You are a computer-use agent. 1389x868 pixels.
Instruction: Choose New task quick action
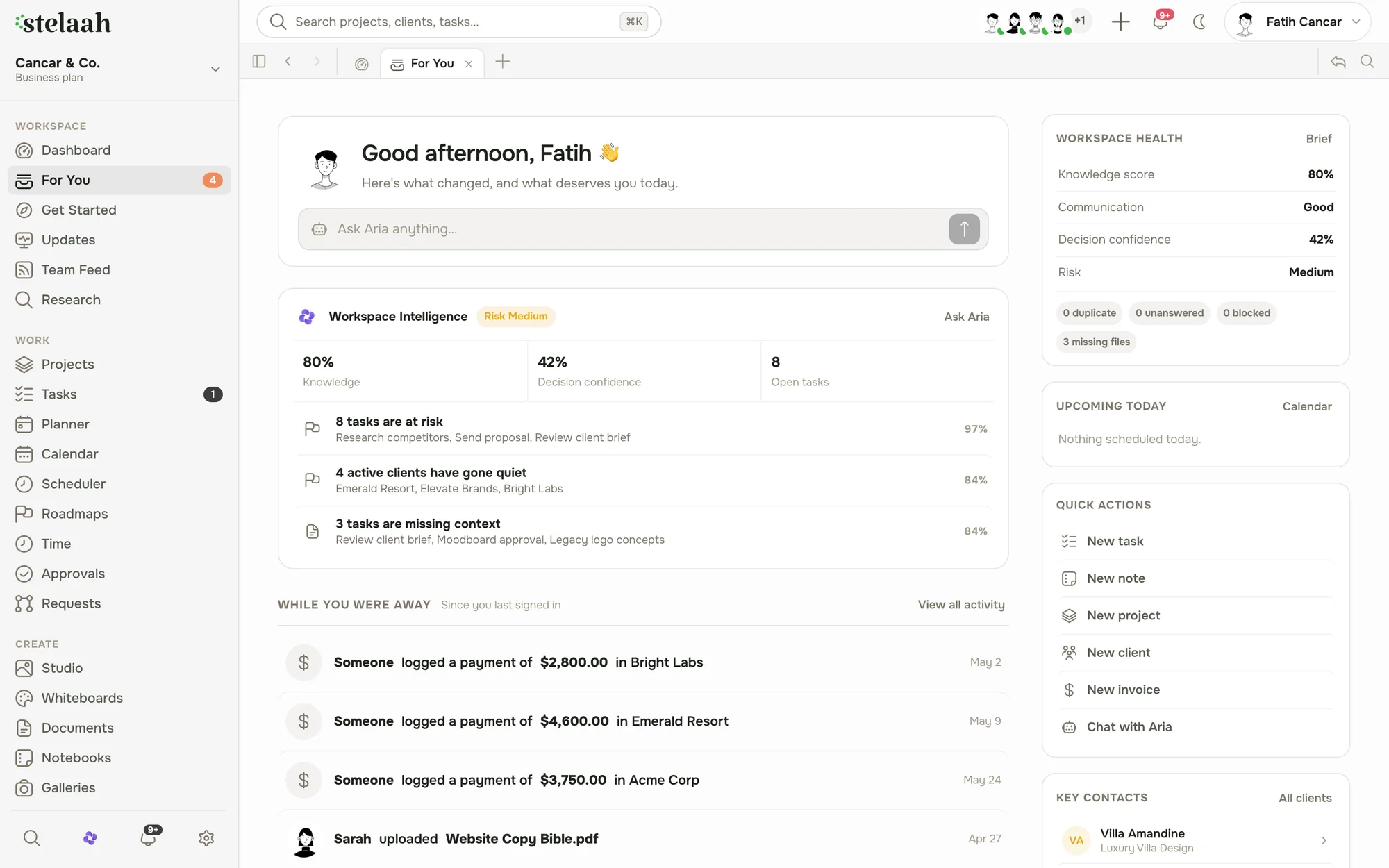tap(1195, 542)
